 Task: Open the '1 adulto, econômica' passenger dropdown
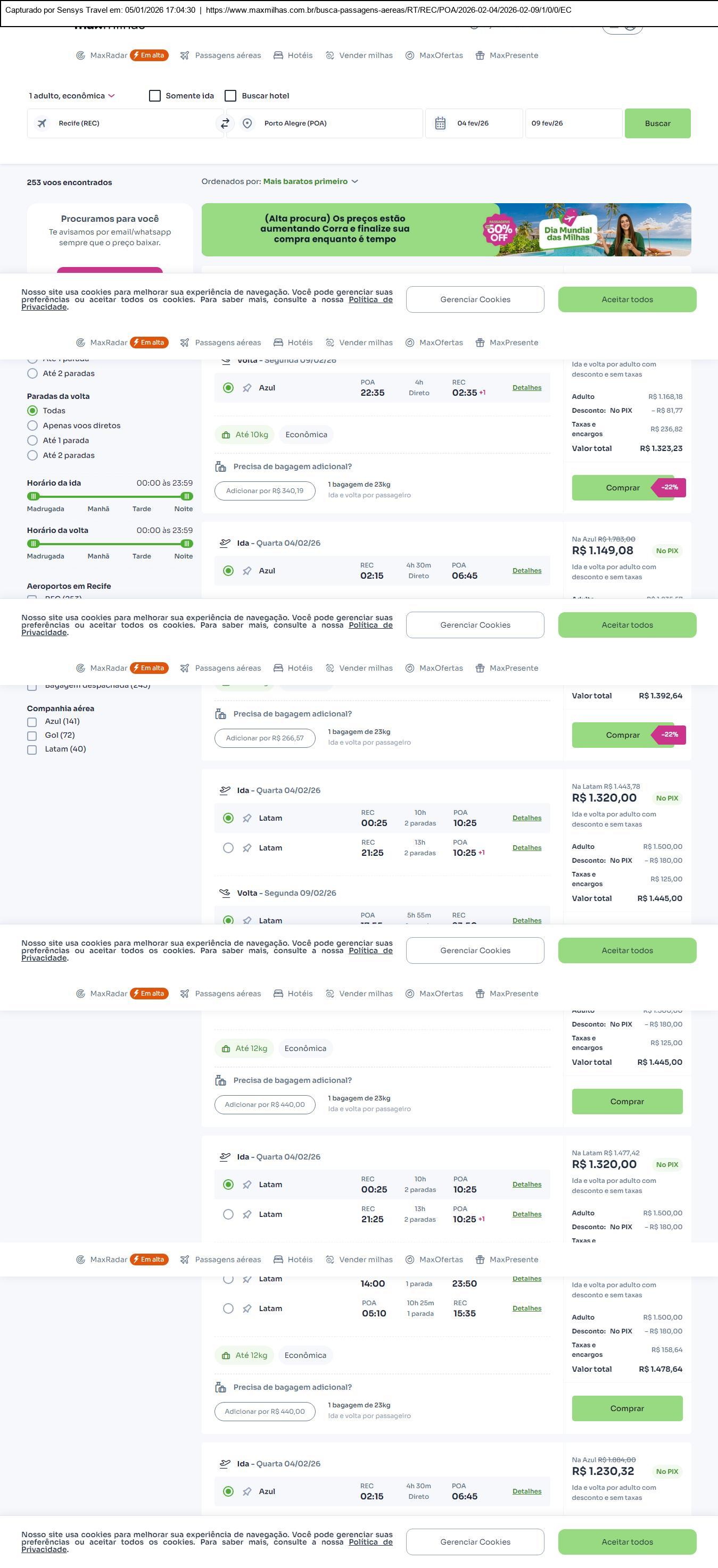(71, 96)
